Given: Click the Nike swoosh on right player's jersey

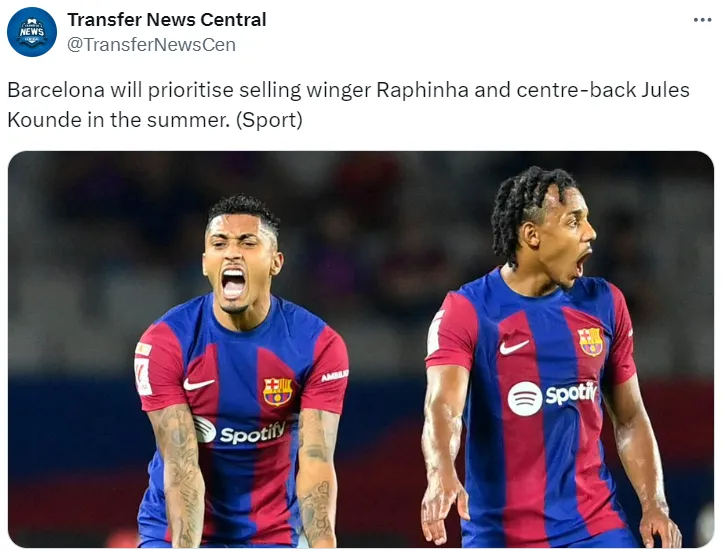Looking at the screenshot, I should [x=514, y=347].
